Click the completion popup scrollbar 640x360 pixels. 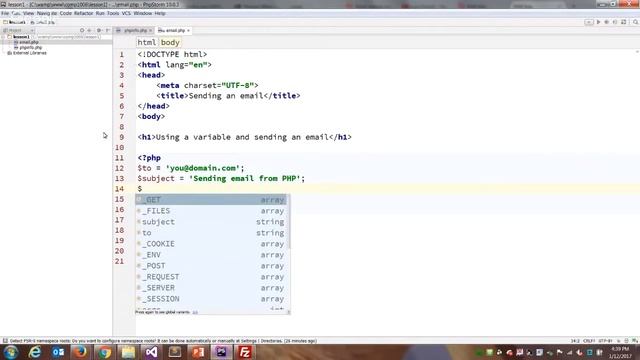click(289, 222)
